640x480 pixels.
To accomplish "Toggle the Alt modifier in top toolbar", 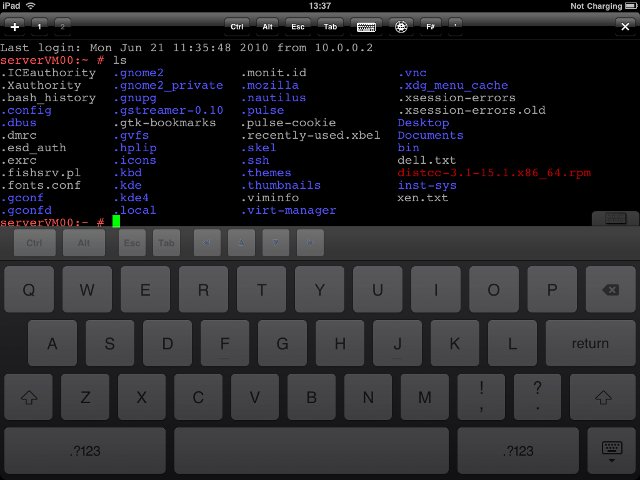I will pos(268,25).
